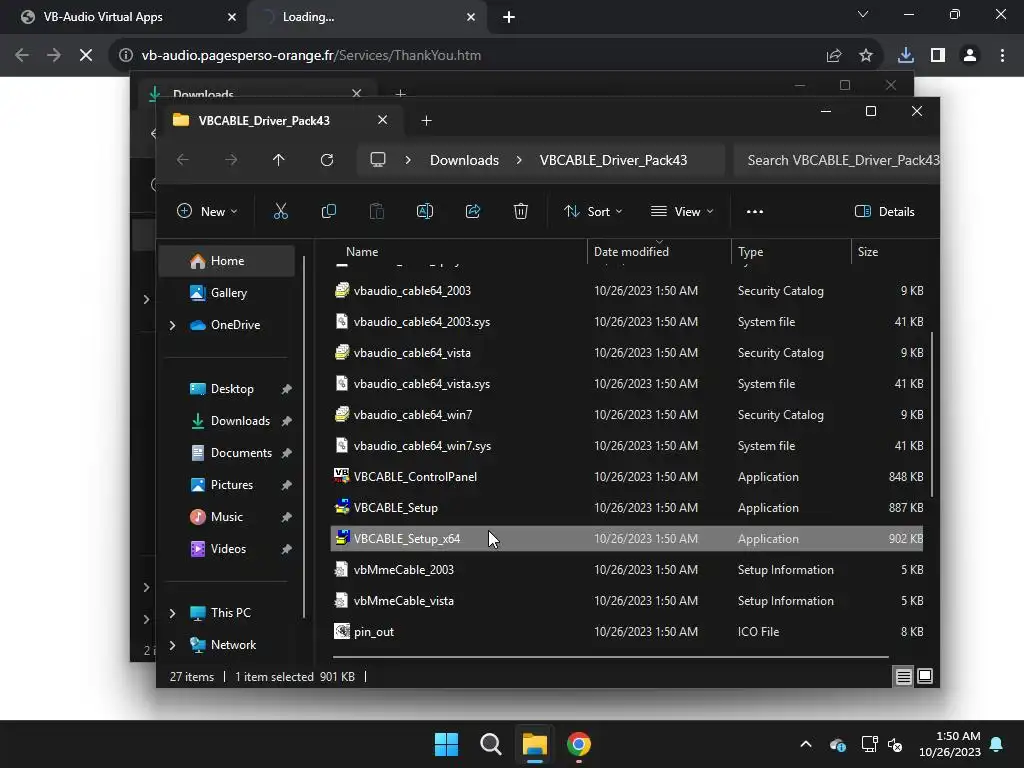Screen dimensions: 1024x768
Task: Click File Explorer taskbar icon
Action: [x=534, y=744]
